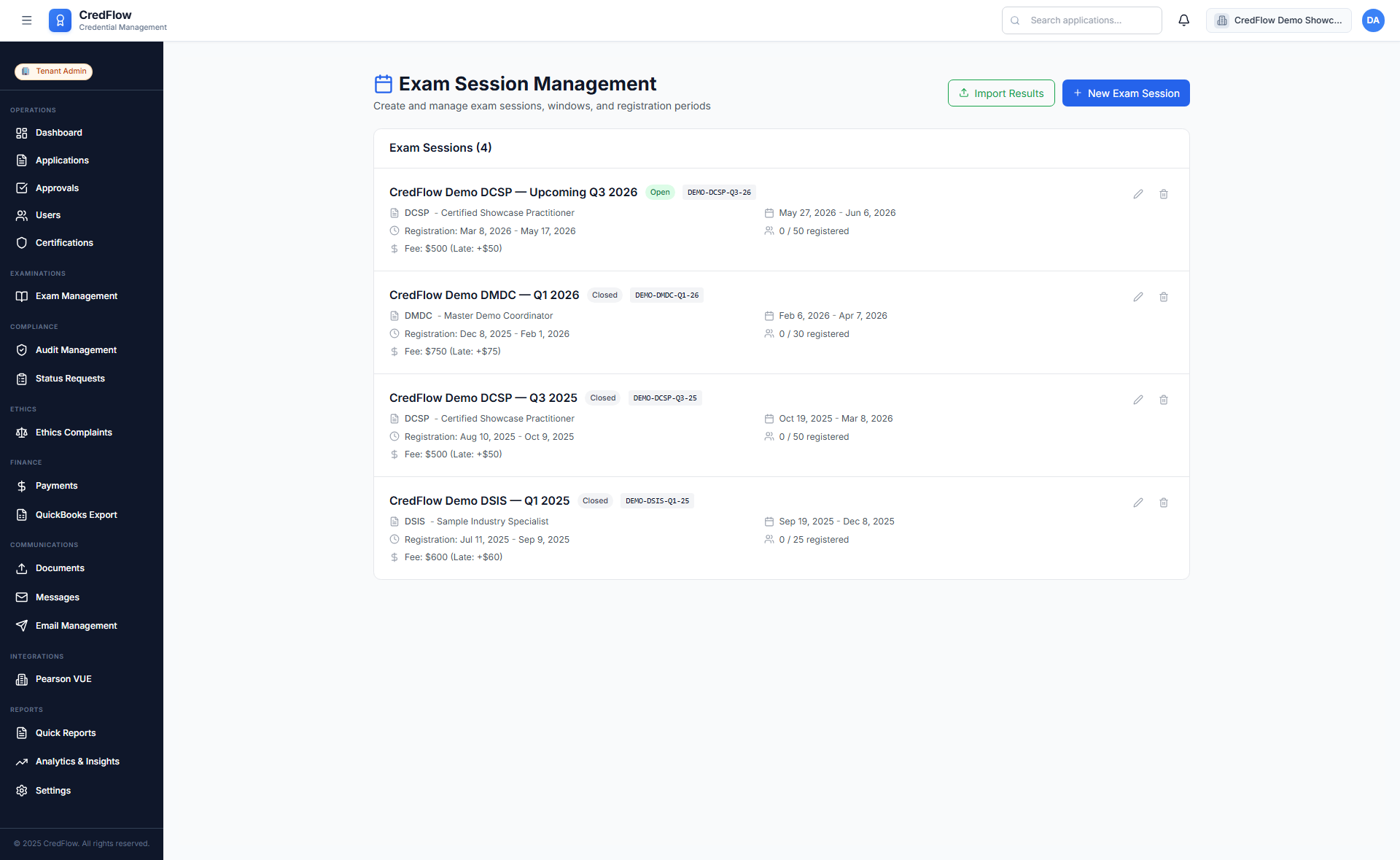Click the DEMO-DMDC-Q1-26 code tag
This screenshot has width=1400, height=860.
(666, 295)
